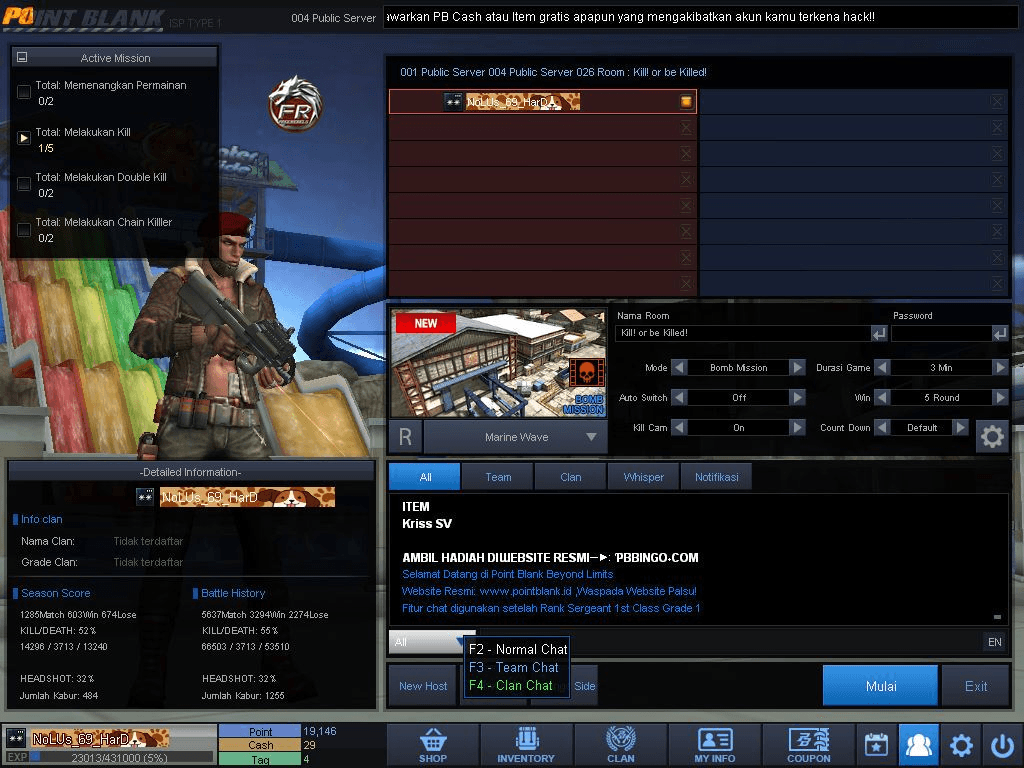This screenshot has width=1024, height=768.
Task: Click the map preview thumbnail
Action: tap(499, 363)
